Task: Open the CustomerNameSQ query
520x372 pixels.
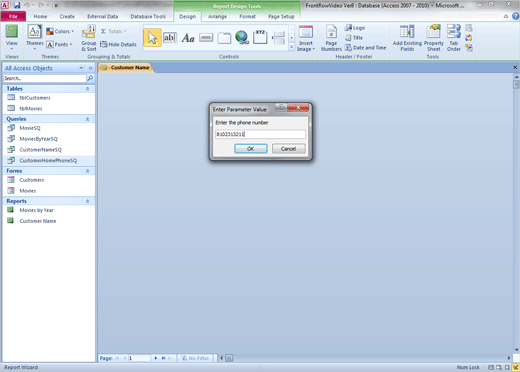Action: (40, 150)
